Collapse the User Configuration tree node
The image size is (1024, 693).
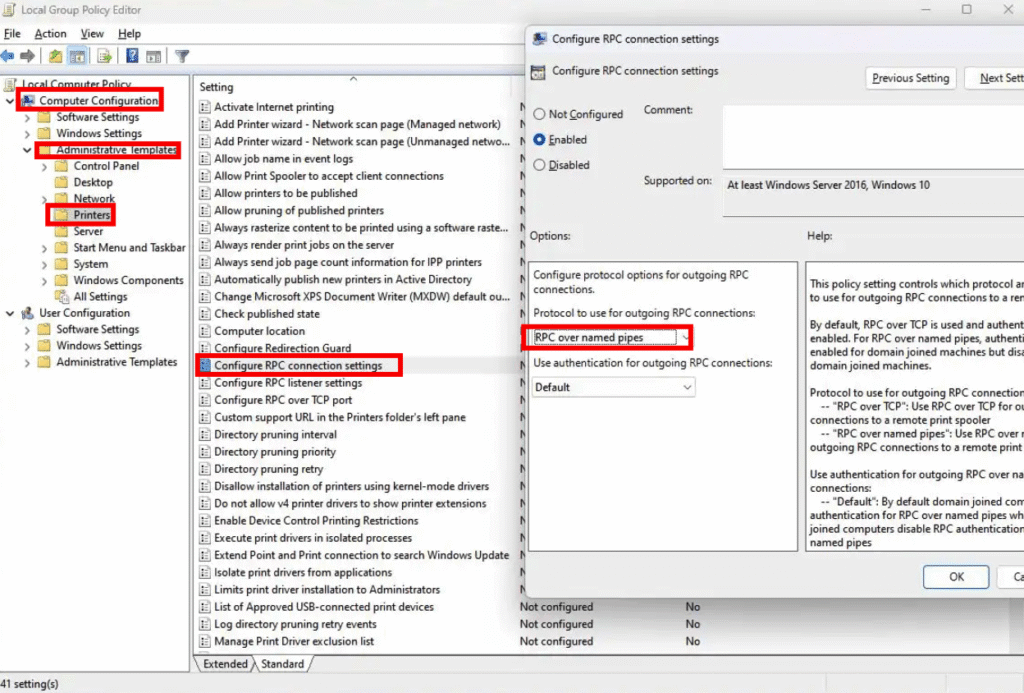(x=11, y=313)
